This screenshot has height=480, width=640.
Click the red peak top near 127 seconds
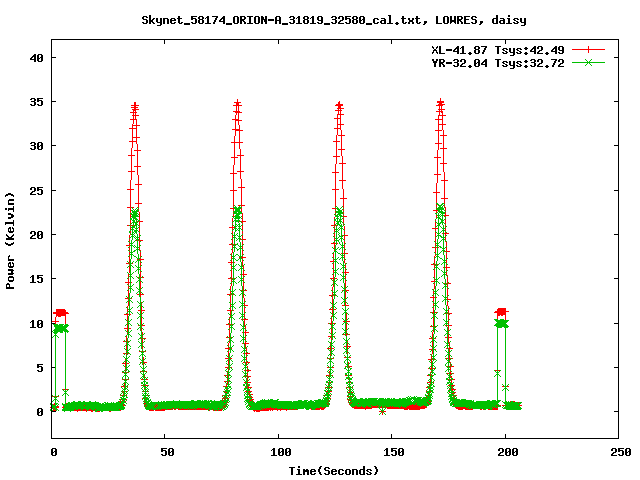click(339, 105)
